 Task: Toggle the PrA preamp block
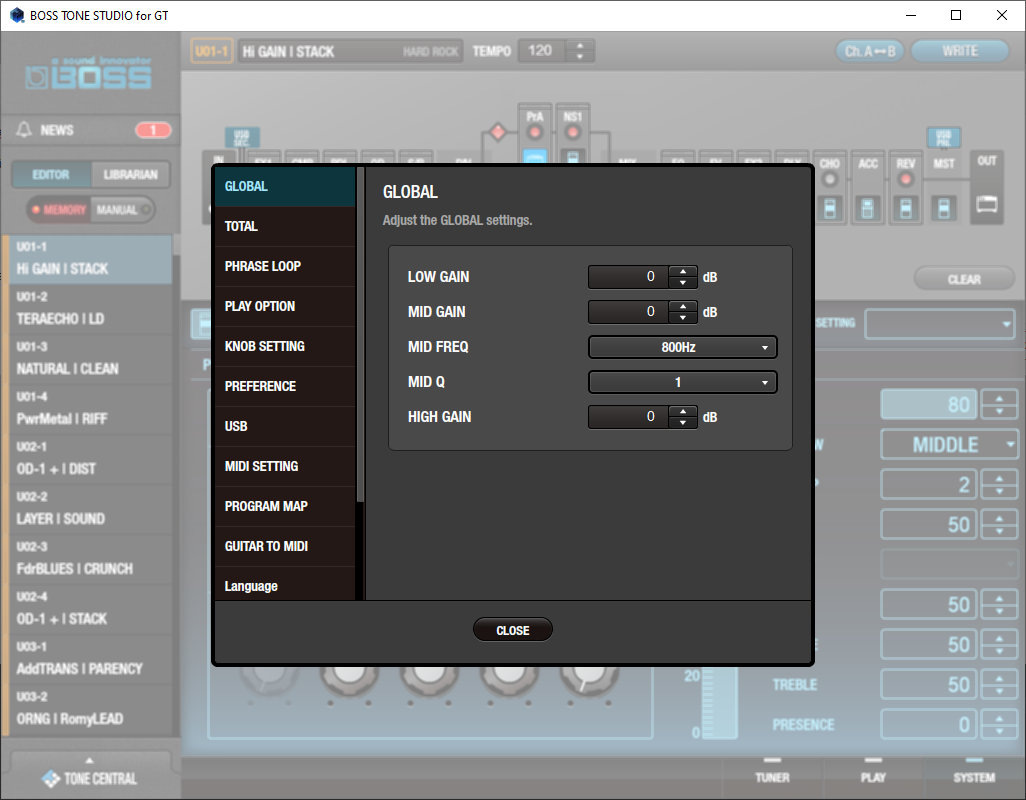point(535,132)
